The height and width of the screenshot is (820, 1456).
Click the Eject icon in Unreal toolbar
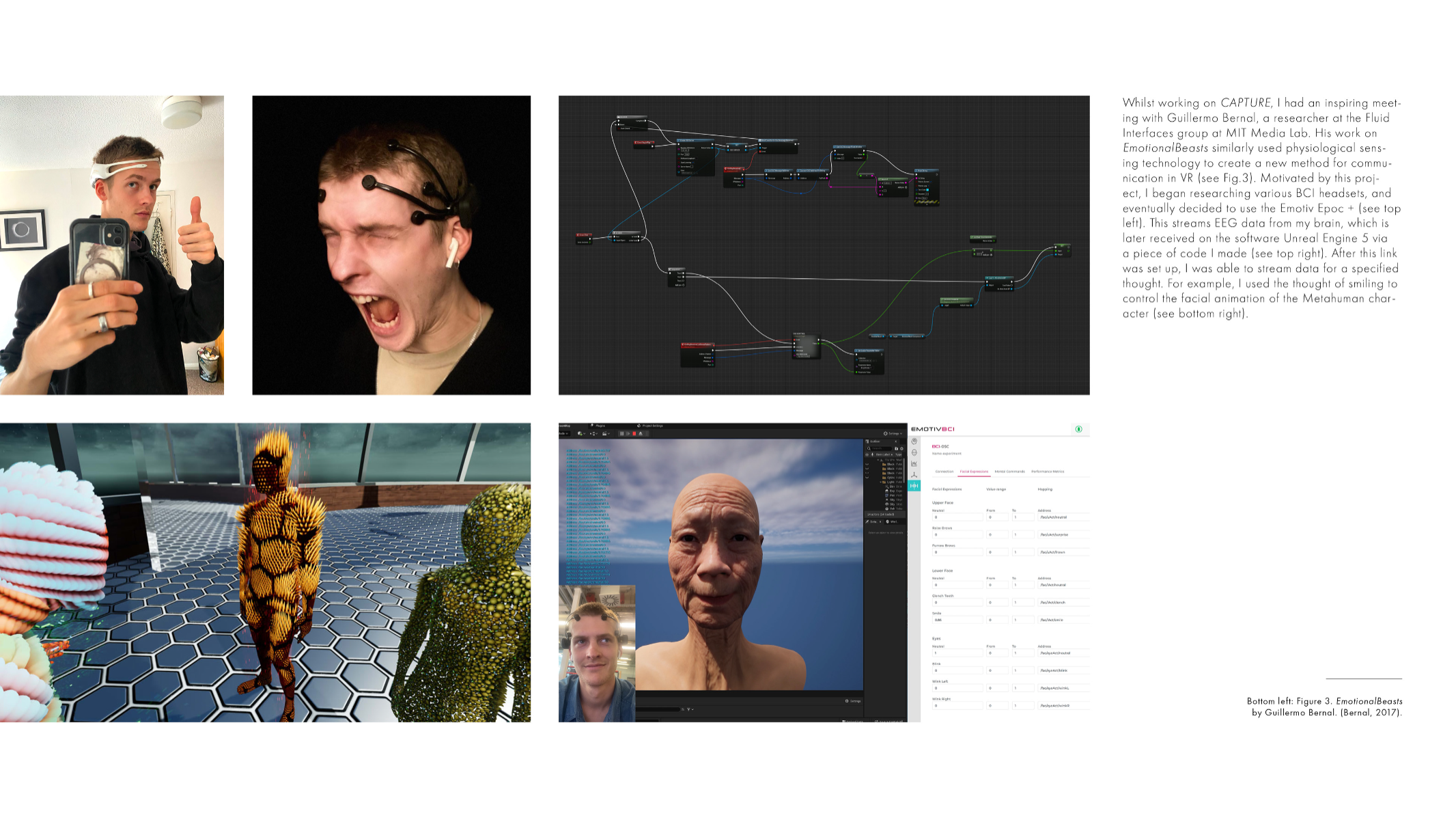[x=641, y=433]
